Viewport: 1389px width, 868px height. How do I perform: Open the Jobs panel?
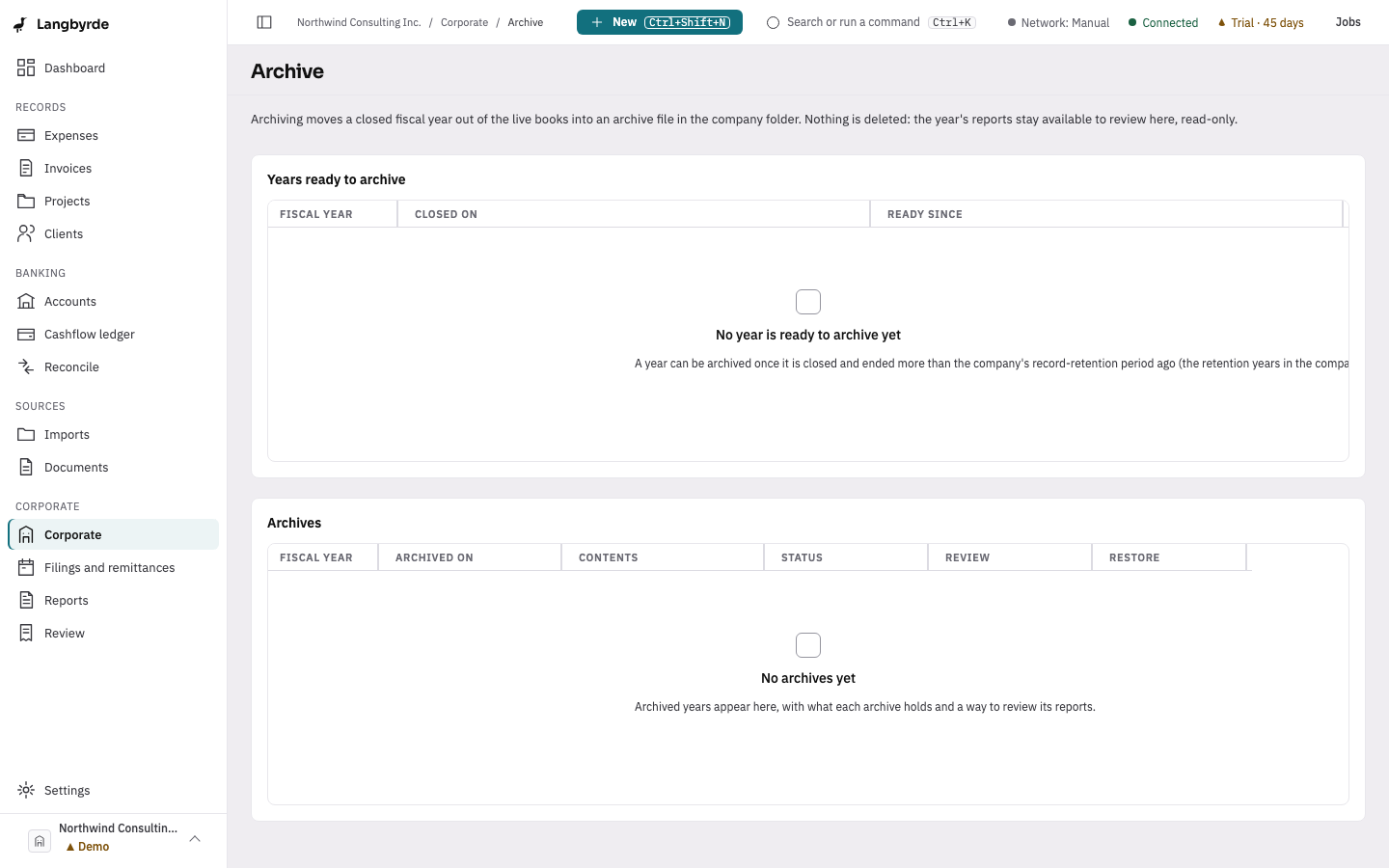[x=1348, y=22]
